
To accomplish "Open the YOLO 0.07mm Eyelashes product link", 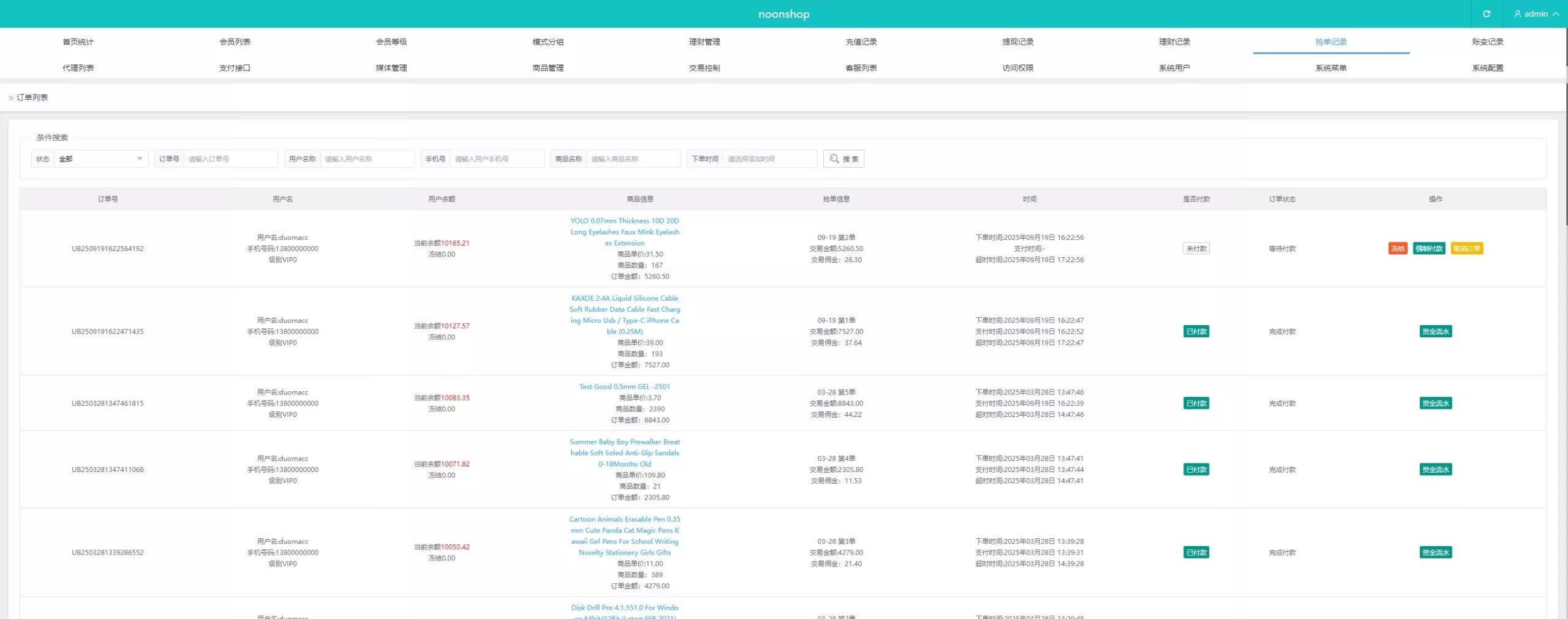I will tap(625, 232).
